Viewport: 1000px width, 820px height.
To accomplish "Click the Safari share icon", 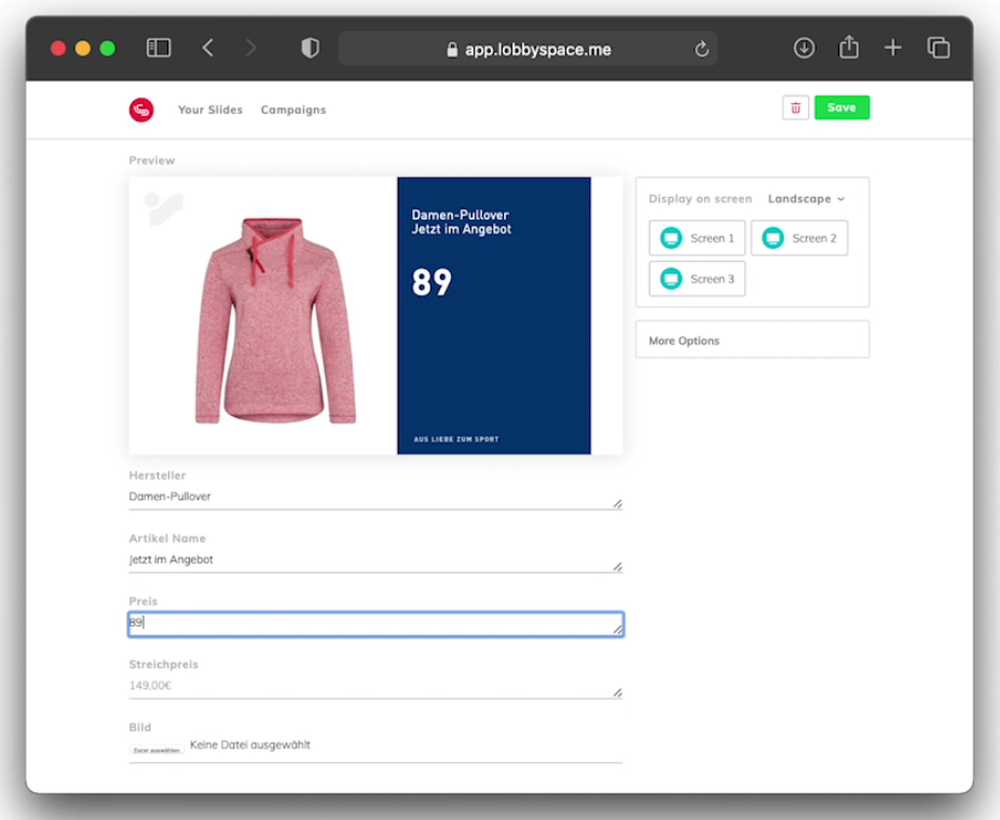I will [848, 47].
